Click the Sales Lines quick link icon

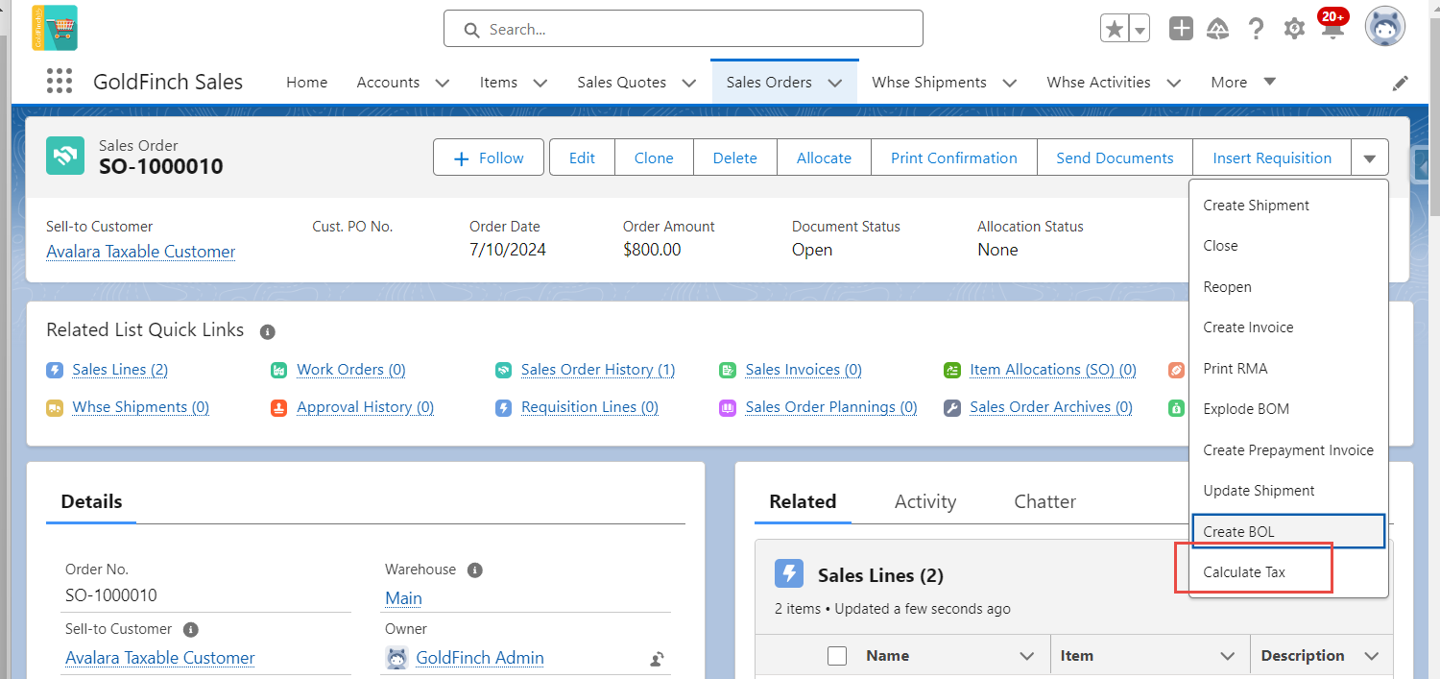(x=55, y=370)
